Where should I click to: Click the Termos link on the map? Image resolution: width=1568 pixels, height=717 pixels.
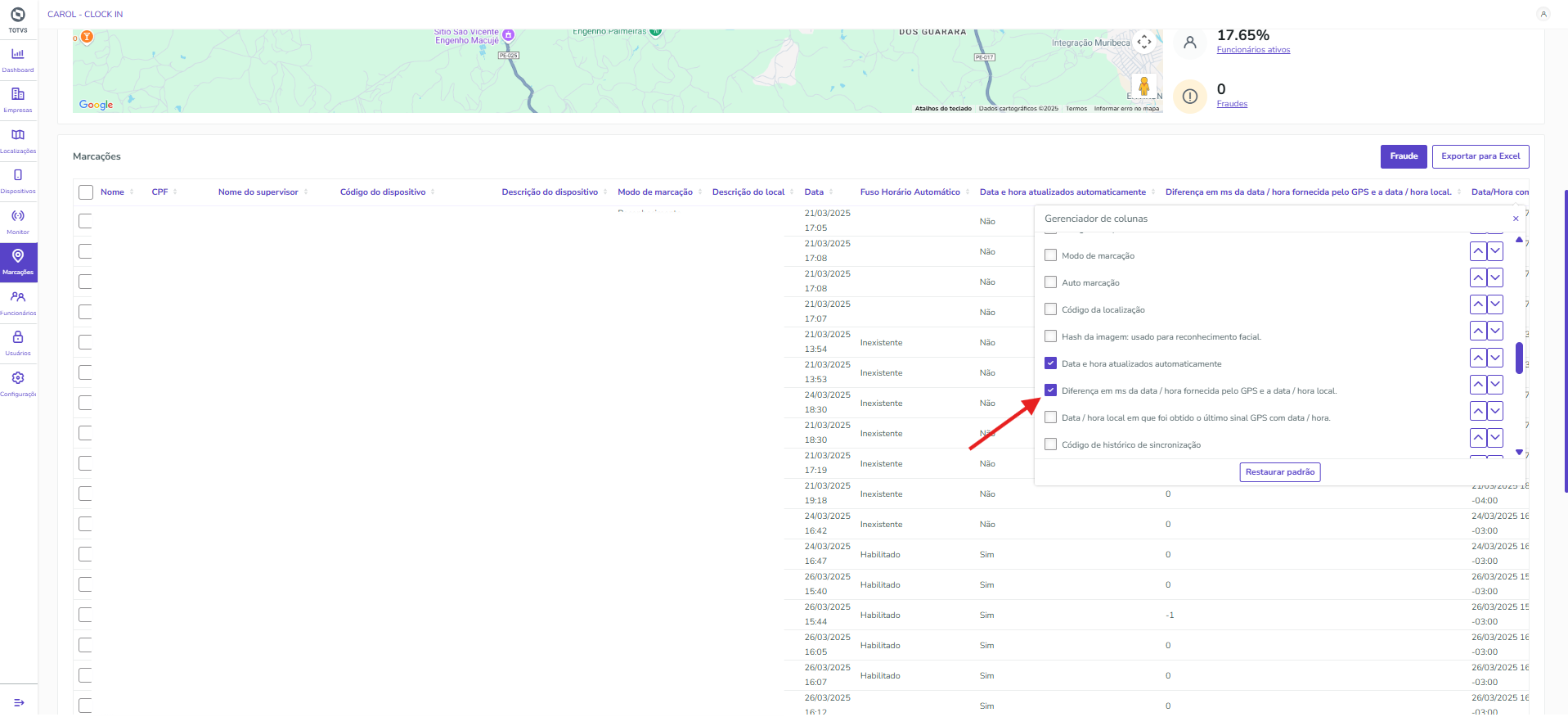click(1076, 109)
